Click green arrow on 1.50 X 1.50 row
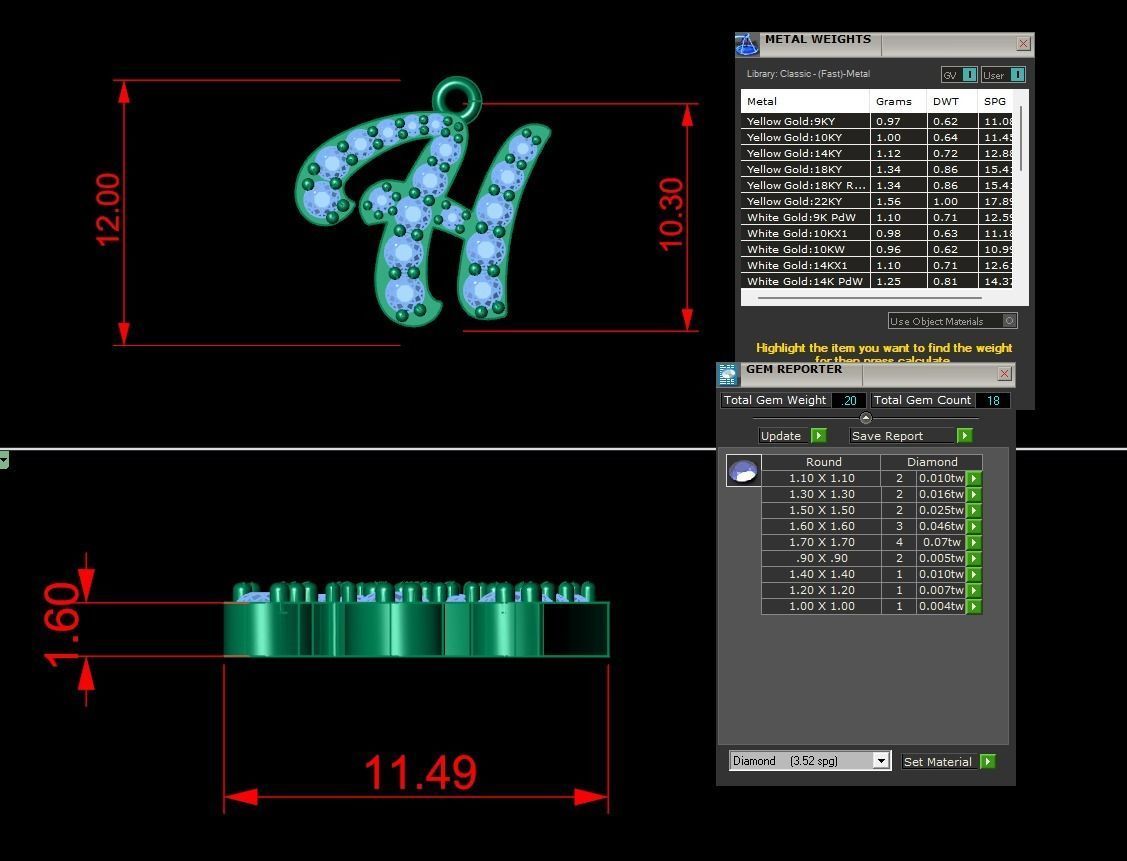Image resolution: width=1127 pixels, height=861 pixels. pos(974,510)
